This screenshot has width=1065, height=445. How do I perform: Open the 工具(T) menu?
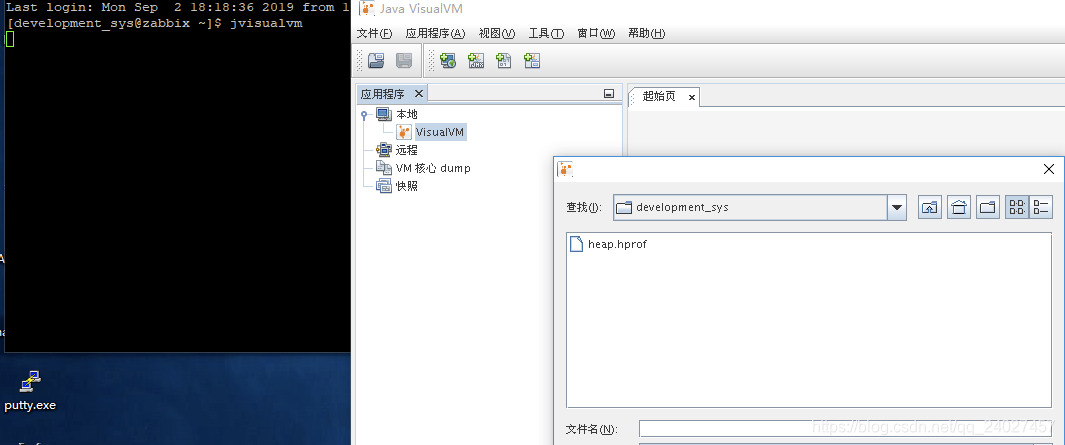(x=546, y=33)
